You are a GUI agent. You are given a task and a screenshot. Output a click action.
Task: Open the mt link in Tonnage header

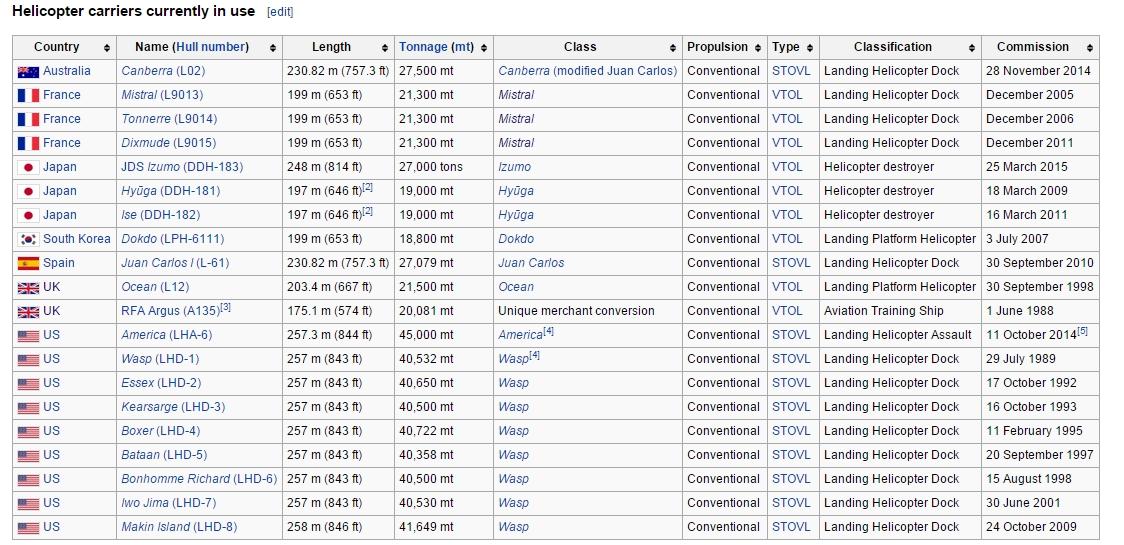[463, 47]
